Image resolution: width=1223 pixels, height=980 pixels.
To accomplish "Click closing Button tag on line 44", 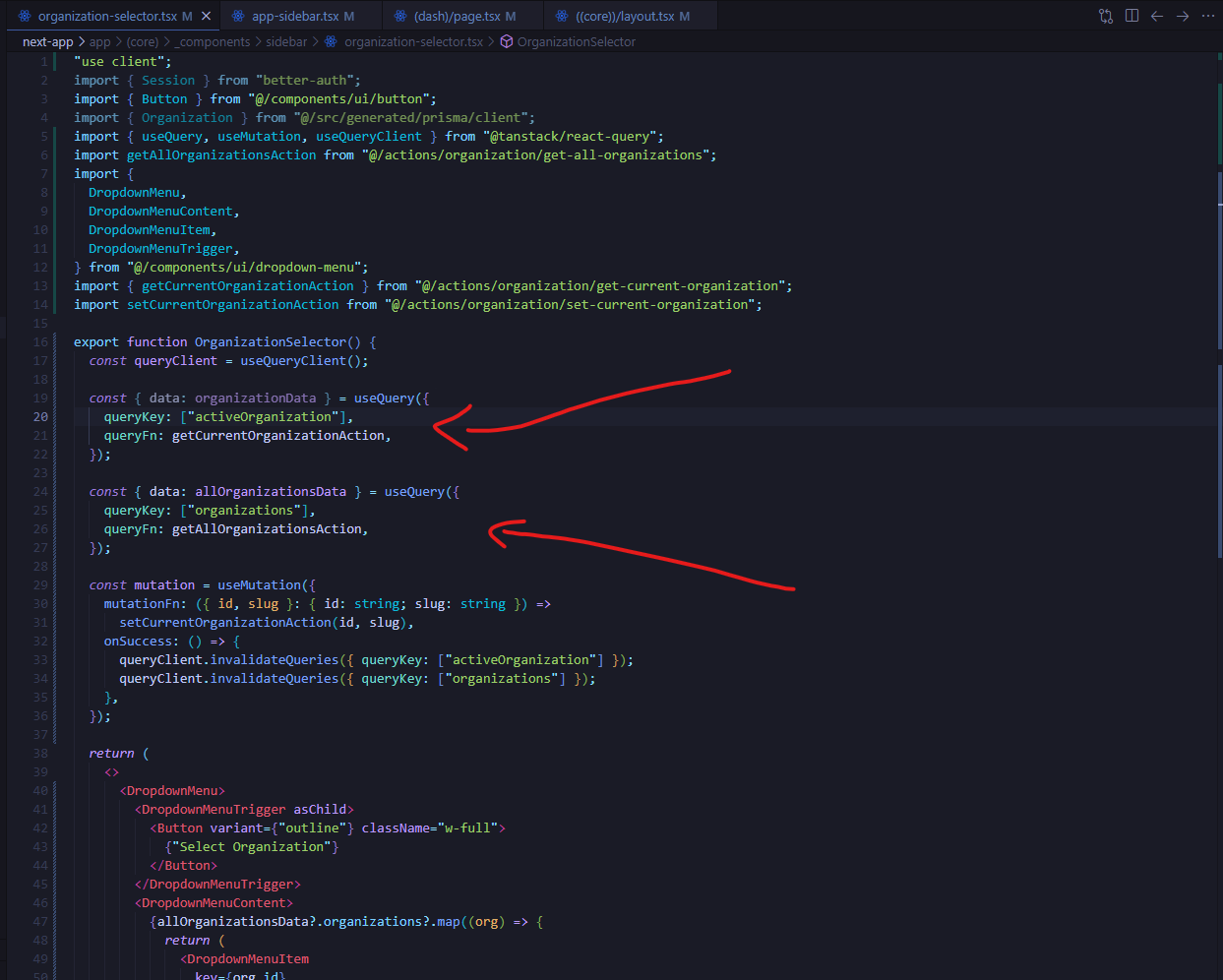I will tap(183, 865).
